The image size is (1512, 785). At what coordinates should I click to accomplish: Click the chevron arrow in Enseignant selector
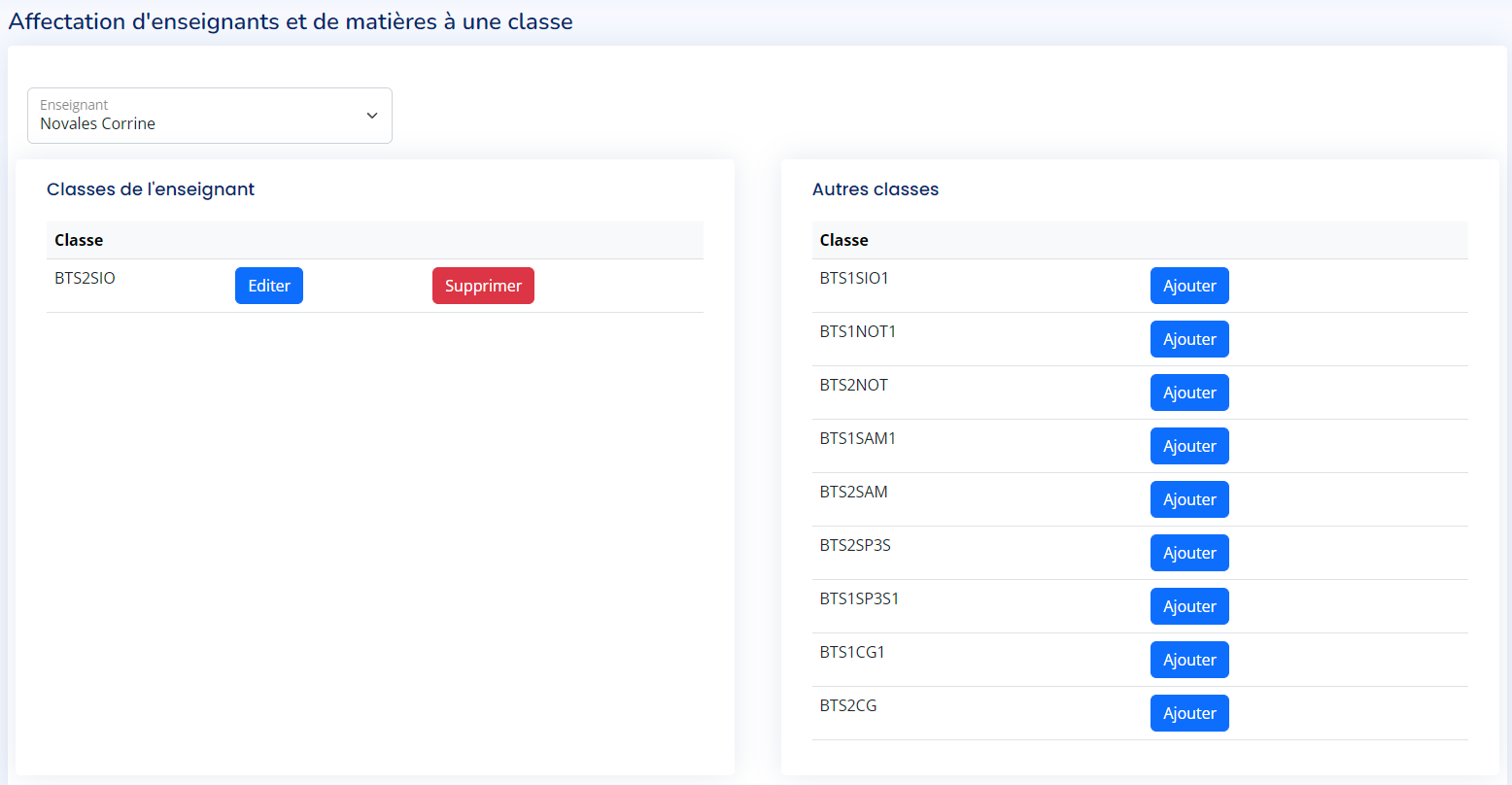(x=372, y=116)
